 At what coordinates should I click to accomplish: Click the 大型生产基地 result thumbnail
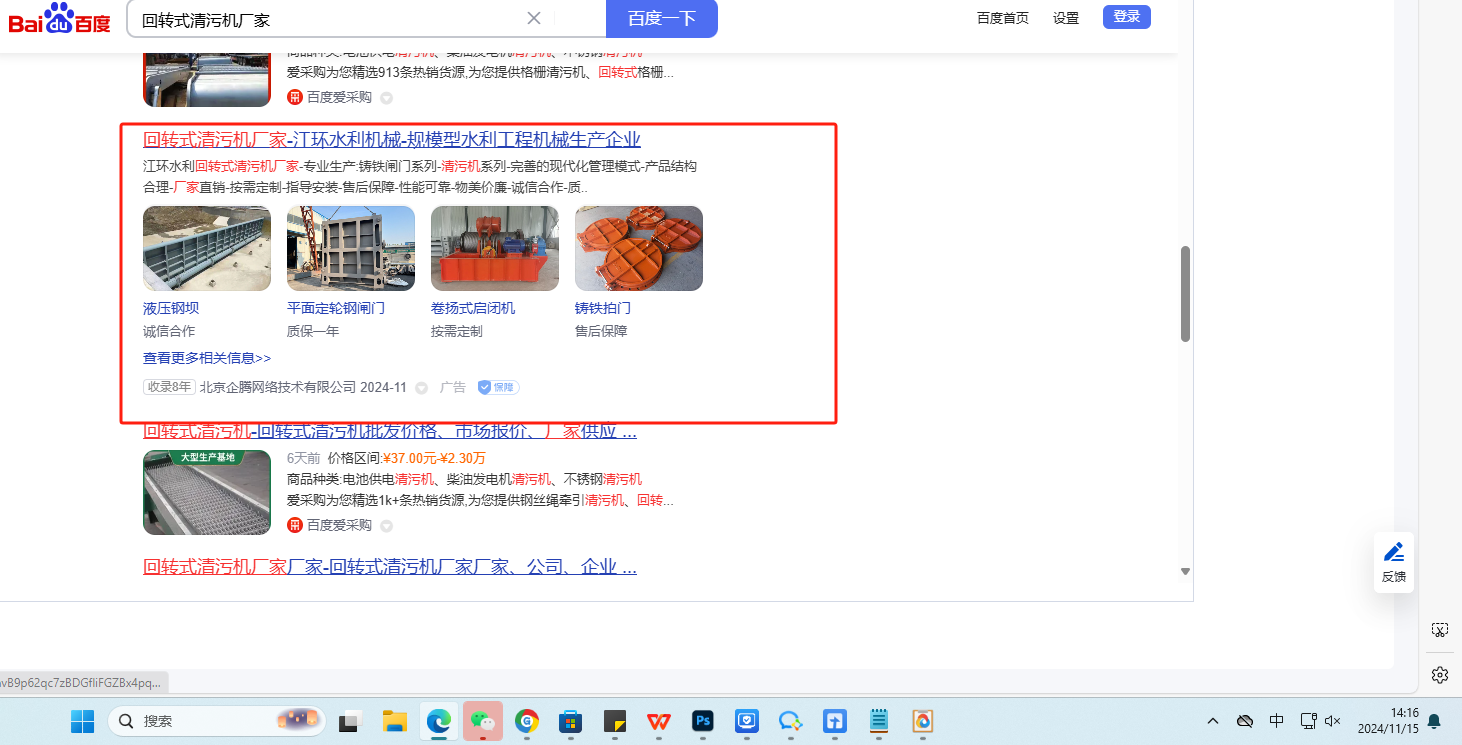click(x=207, y=492)
